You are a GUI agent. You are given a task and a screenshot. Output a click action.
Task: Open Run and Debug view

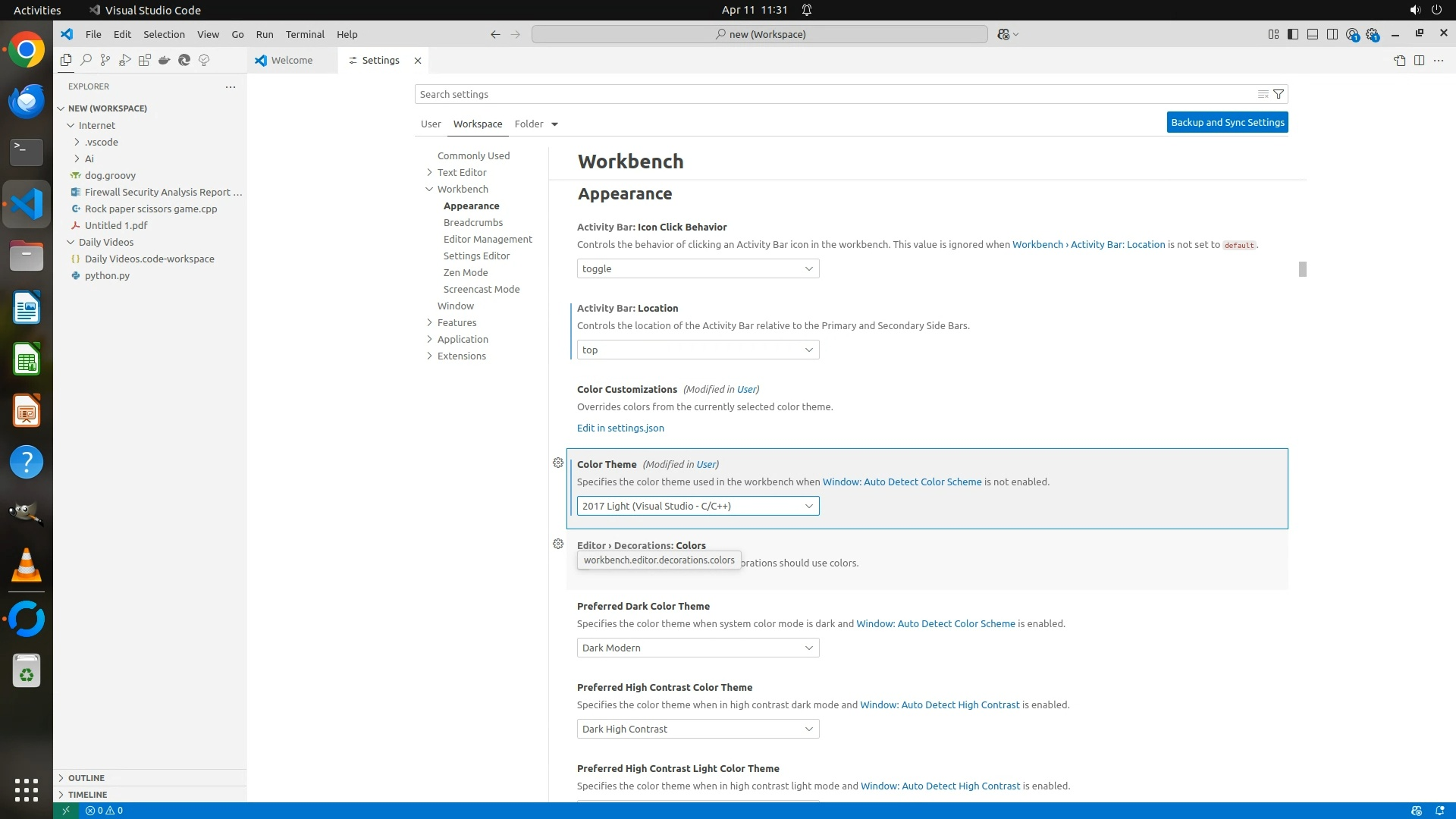click(x=125, y=60)
